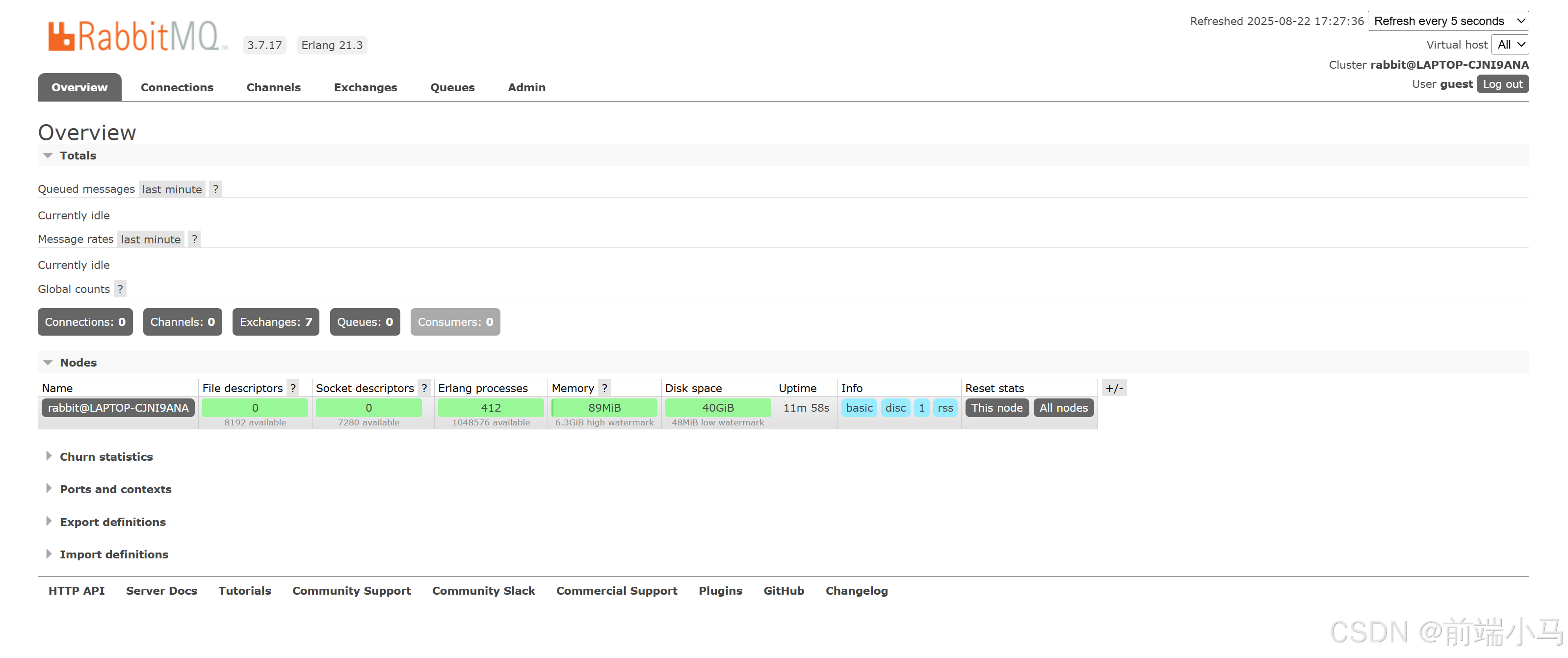The height and width of the screenshot is (658, 1568).
Task: Open the Virtual host dropdown
Action: pos(1510,45)
